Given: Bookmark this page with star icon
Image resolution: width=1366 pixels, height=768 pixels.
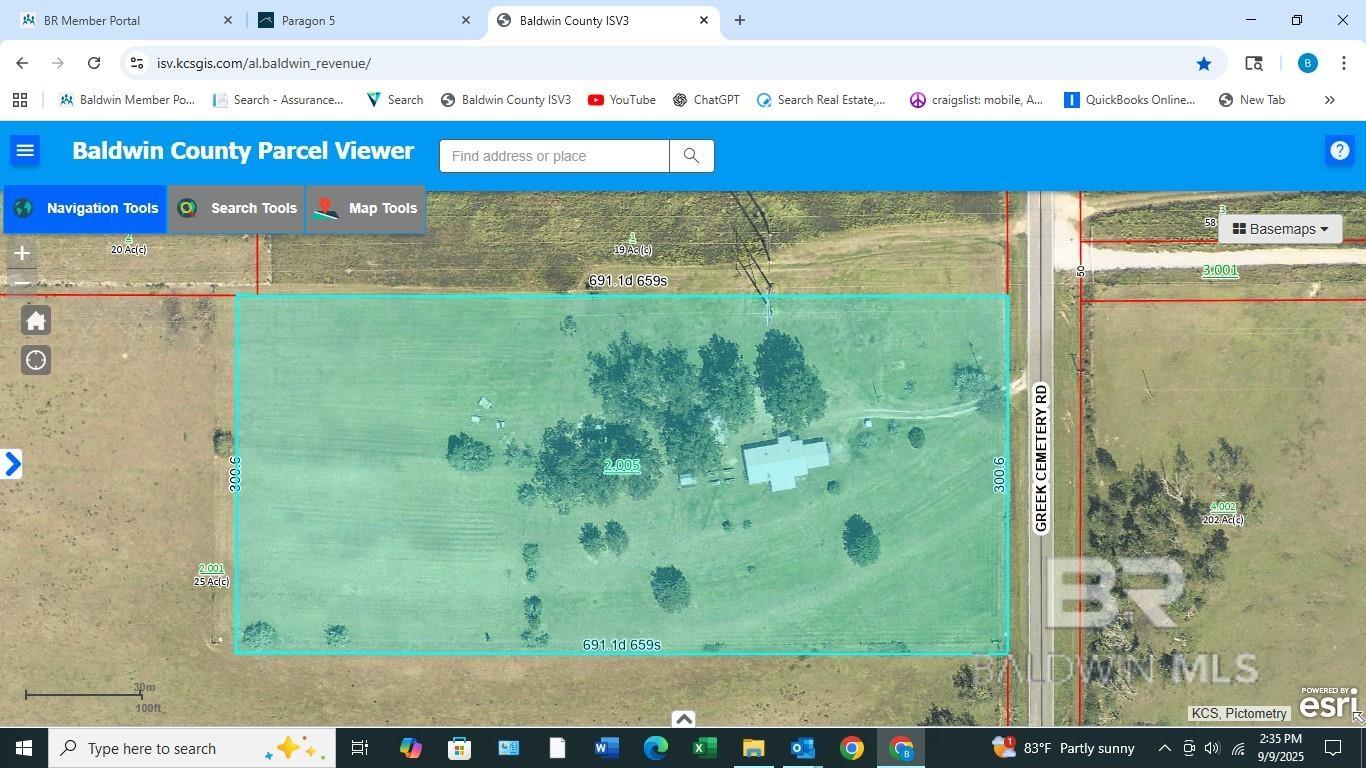Looking at the screenshot, I should (1204, 63).
